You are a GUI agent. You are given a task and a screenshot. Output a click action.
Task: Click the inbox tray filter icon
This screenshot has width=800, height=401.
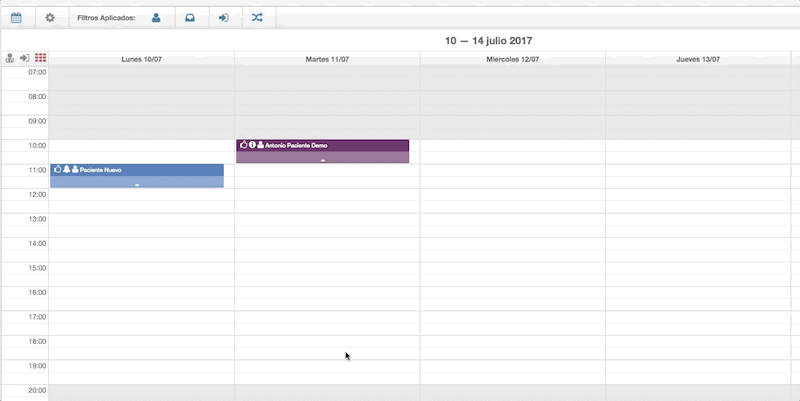[x=190, y=18]
